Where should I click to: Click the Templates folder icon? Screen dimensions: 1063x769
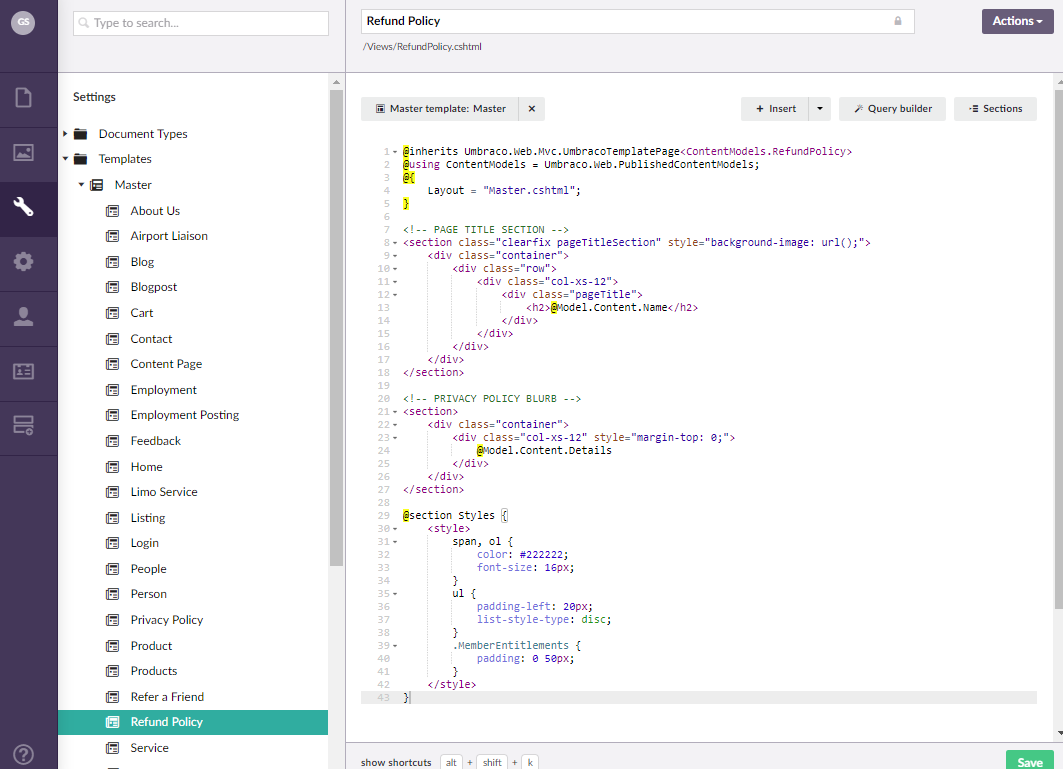(x=81, y=159)
